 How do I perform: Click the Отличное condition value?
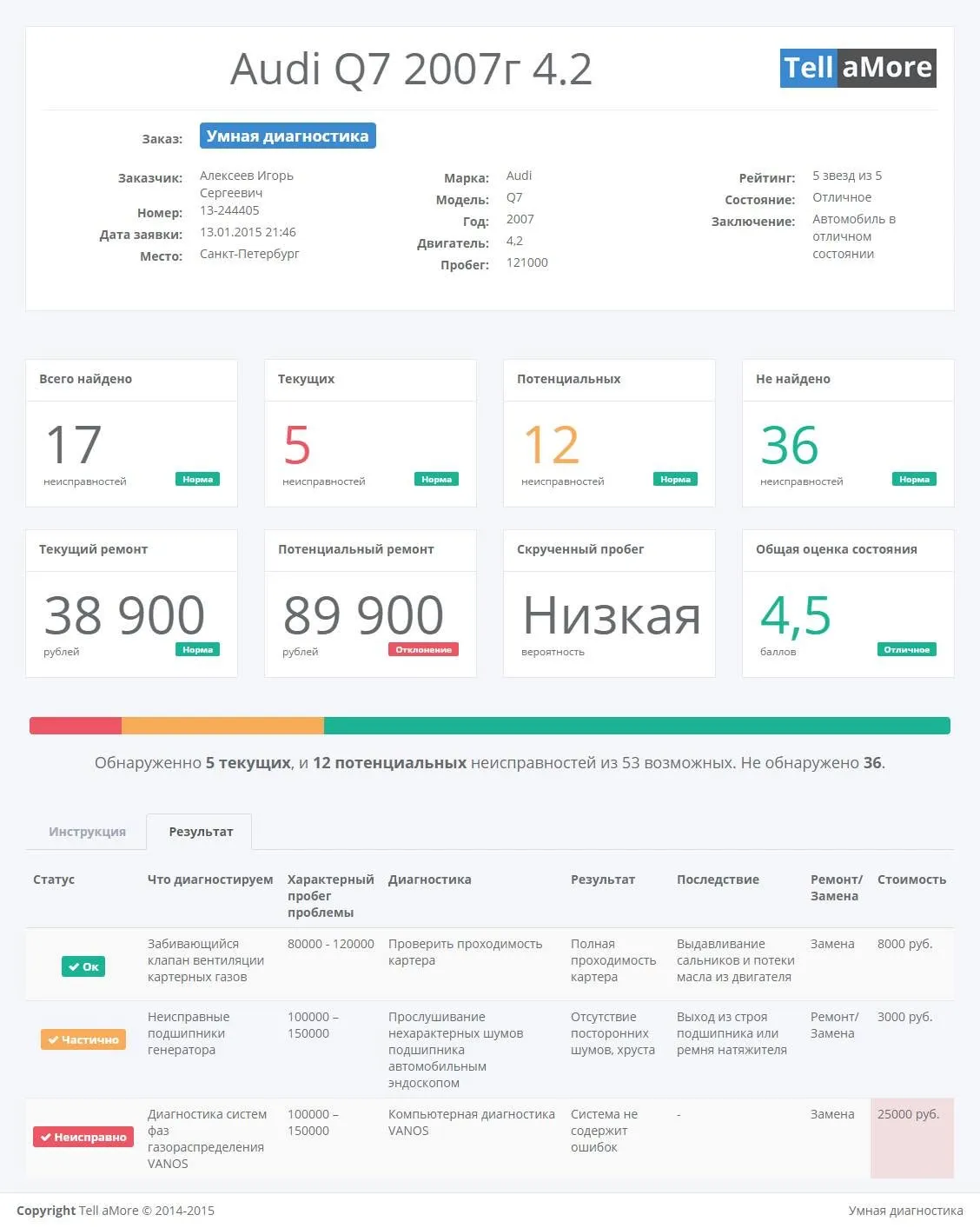[842, 197]
